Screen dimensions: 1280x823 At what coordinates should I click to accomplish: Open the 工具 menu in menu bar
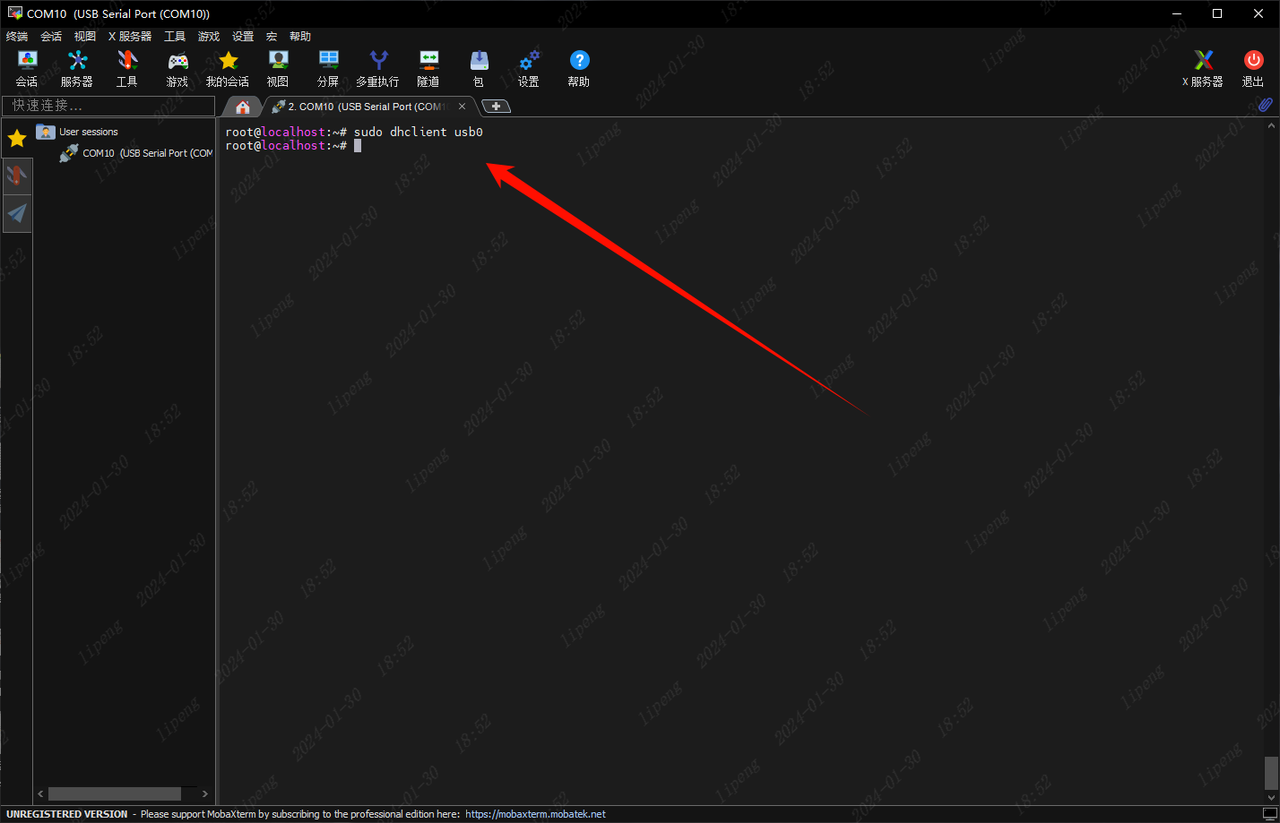[x=175, y=36]
